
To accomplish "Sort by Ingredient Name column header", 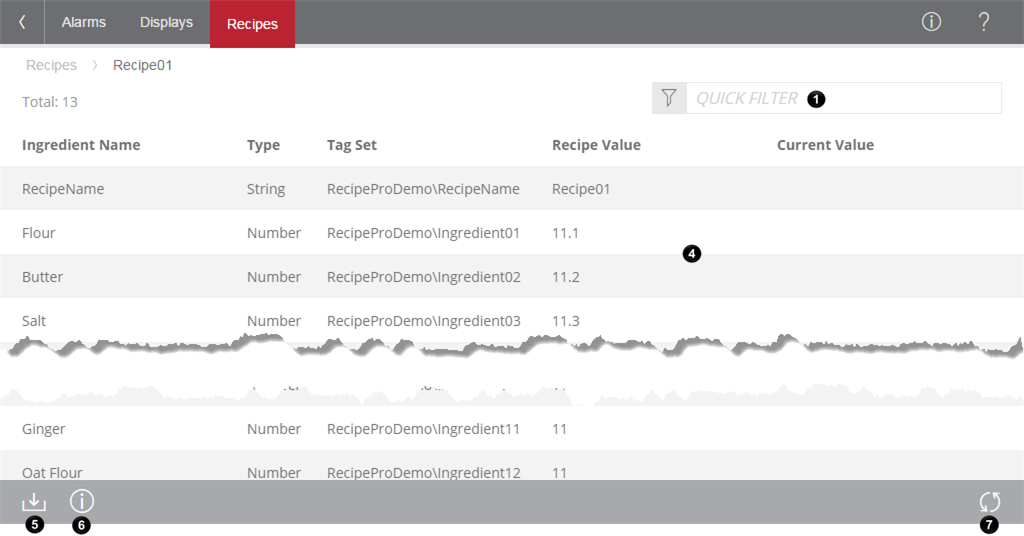I will [x=81, y=145].
